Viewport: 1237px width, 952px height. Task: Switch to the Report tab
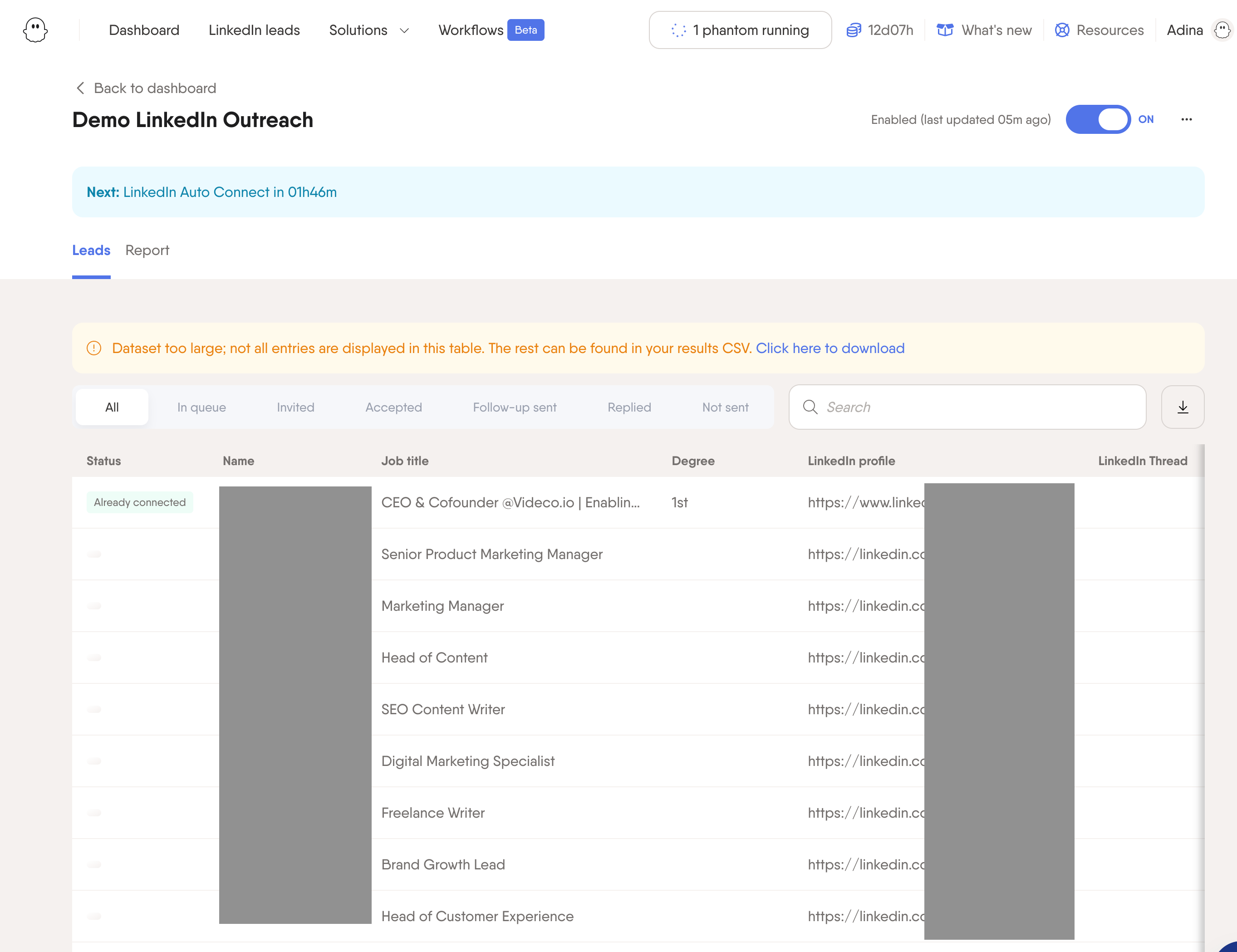(147, 250)
